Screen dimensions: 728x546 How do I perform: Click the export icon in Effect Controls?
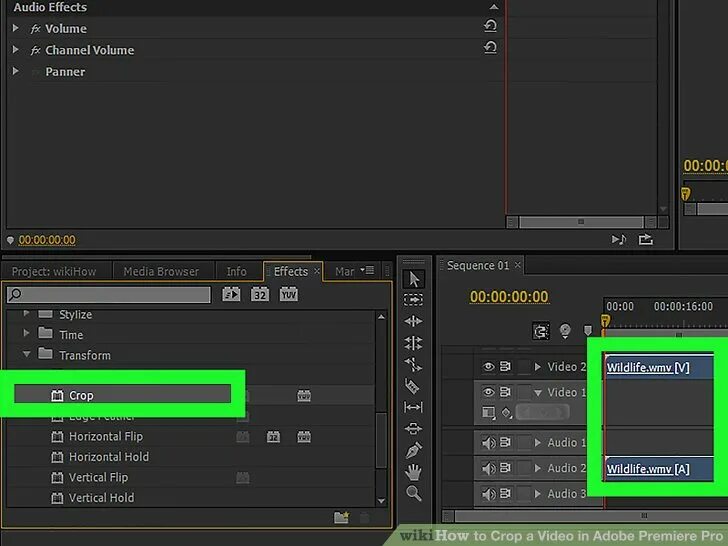[646, 240]
